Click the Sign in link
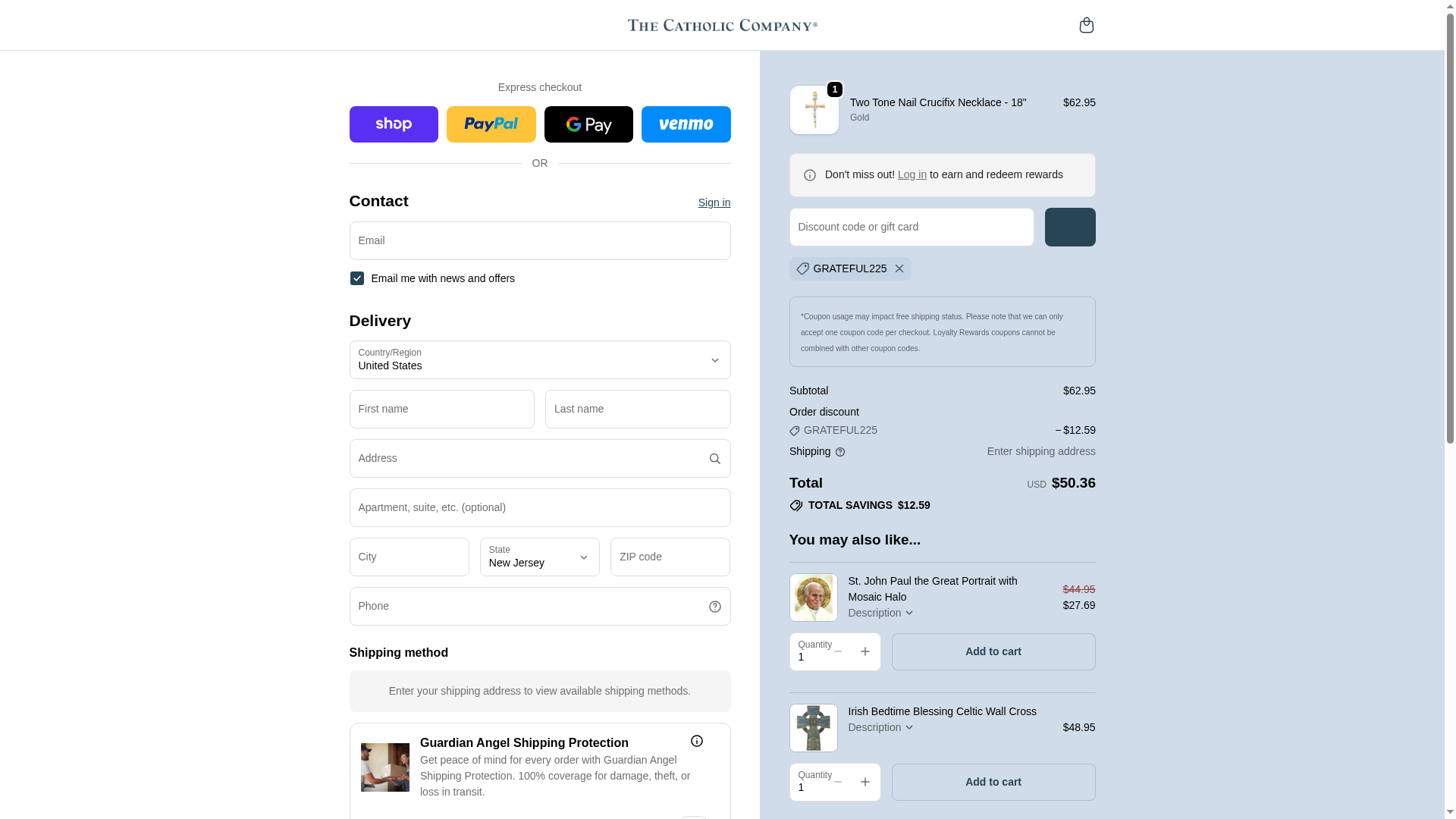 (714, 202)
